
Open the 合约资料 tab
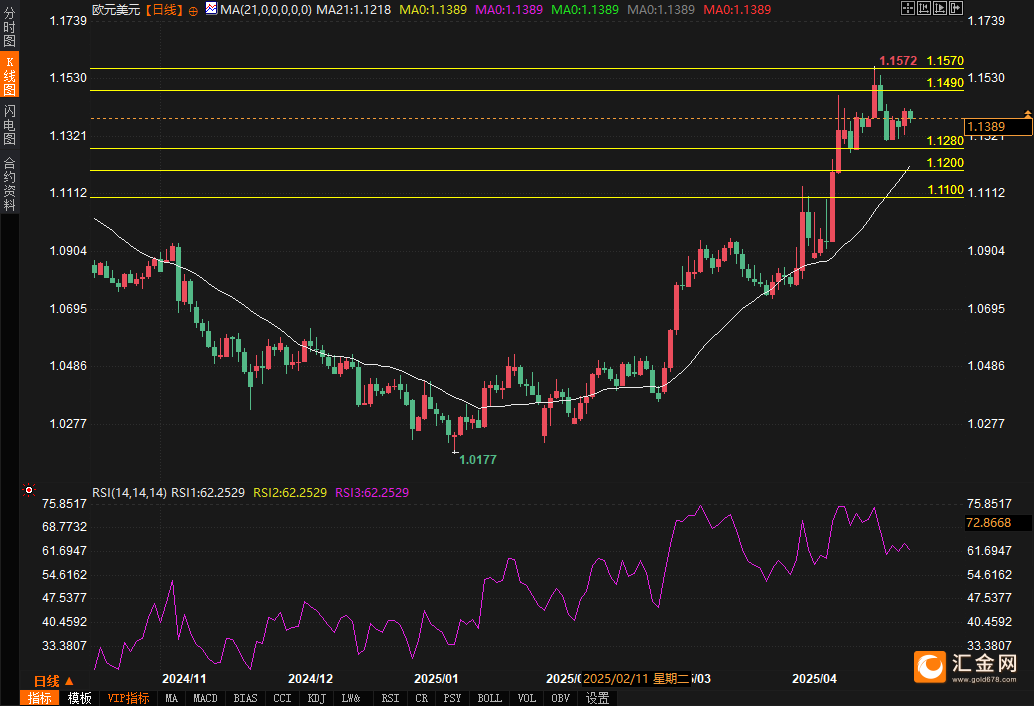point(10,184)
